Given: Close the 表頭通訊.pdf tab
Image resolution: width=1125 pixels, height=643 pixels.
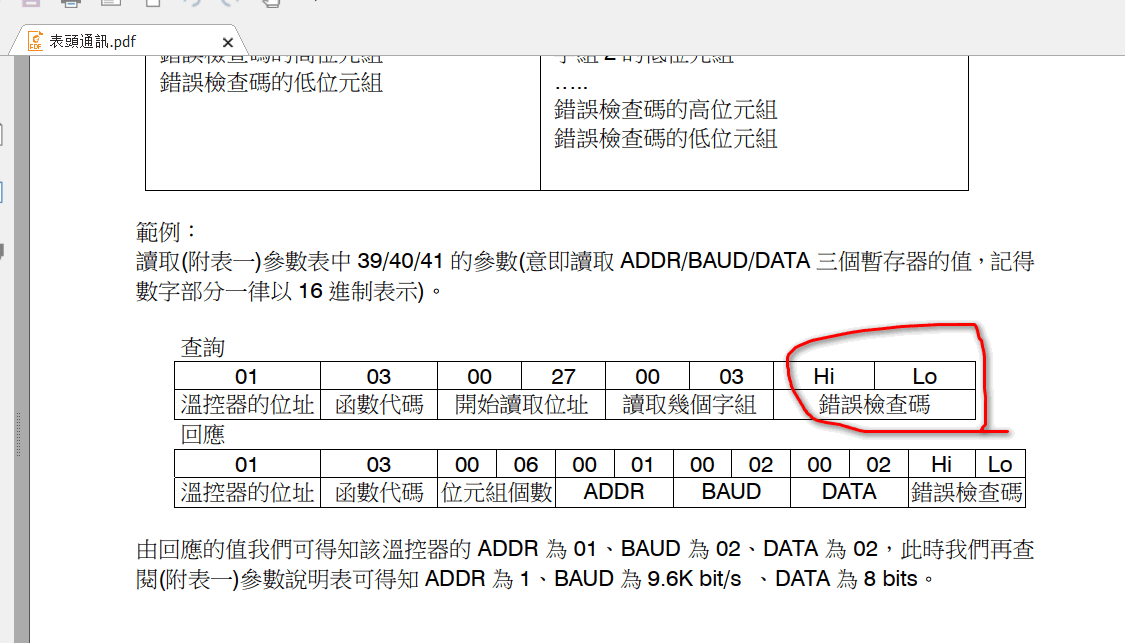Looking at the screenshot, I should 228,43.
